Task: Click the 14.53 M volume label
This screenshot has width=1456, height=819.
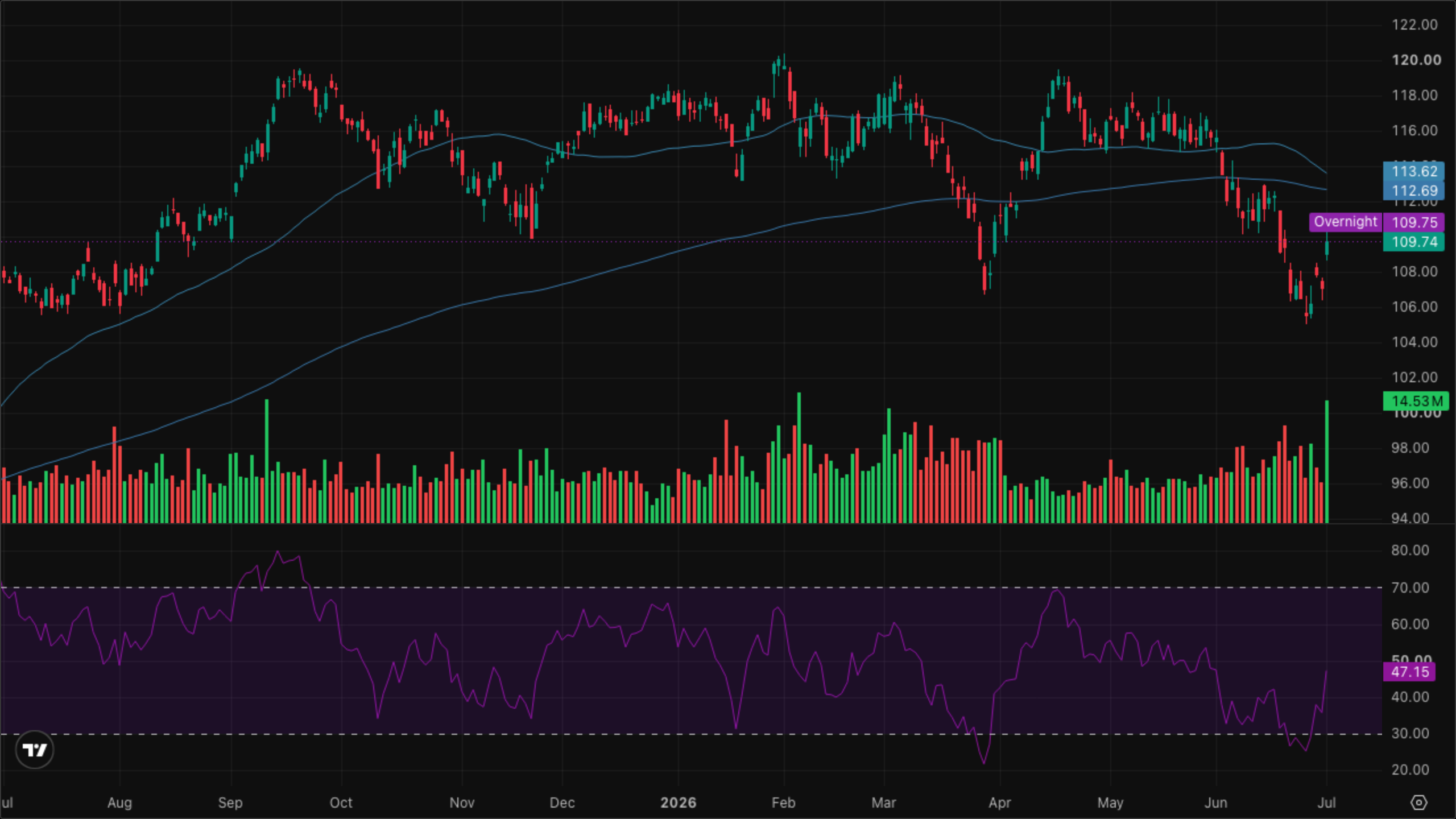Action: (1416, 401)
